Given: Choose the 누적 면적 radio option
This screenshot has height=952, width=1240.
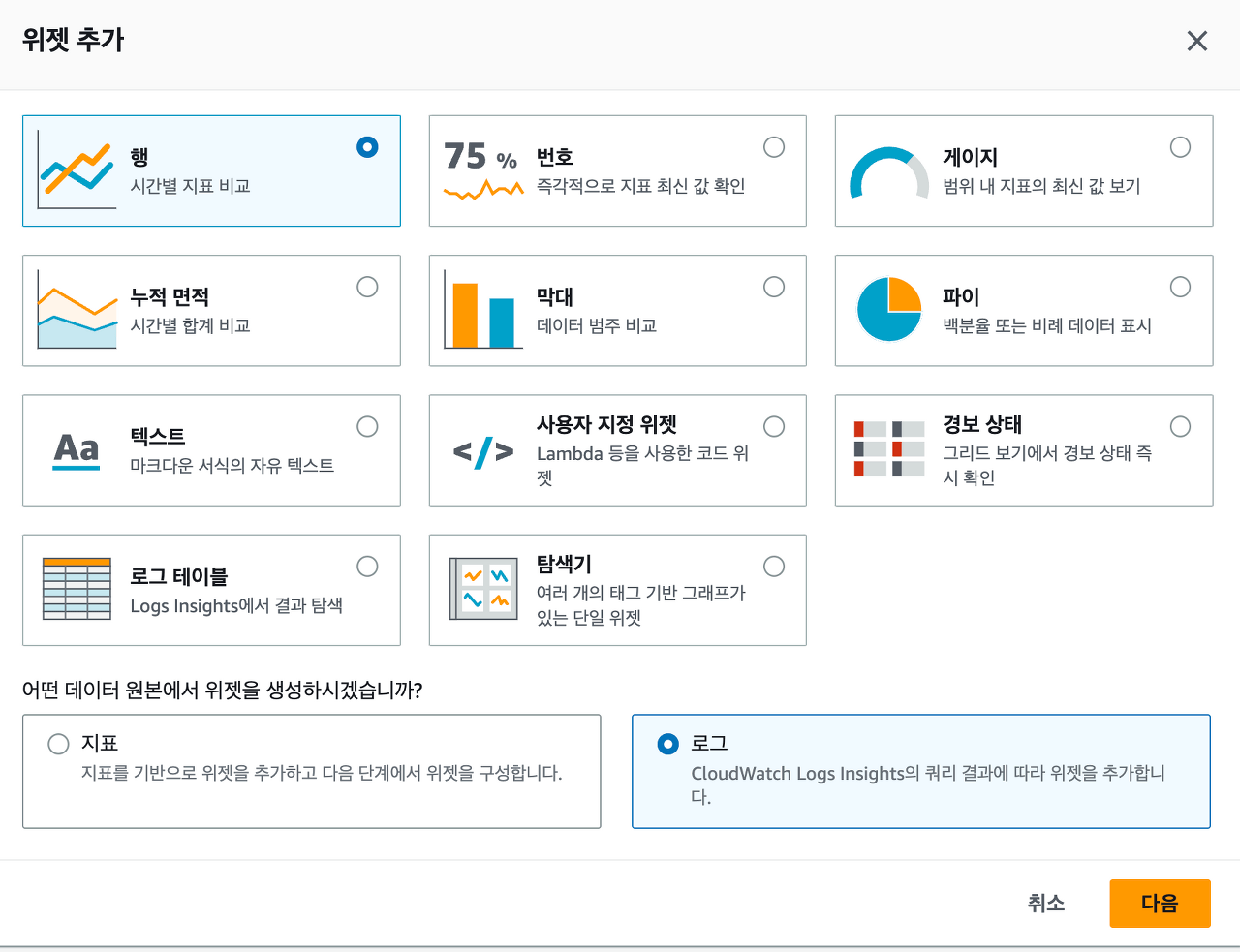Looking at the screenshot, I should (x=367, y=287).
